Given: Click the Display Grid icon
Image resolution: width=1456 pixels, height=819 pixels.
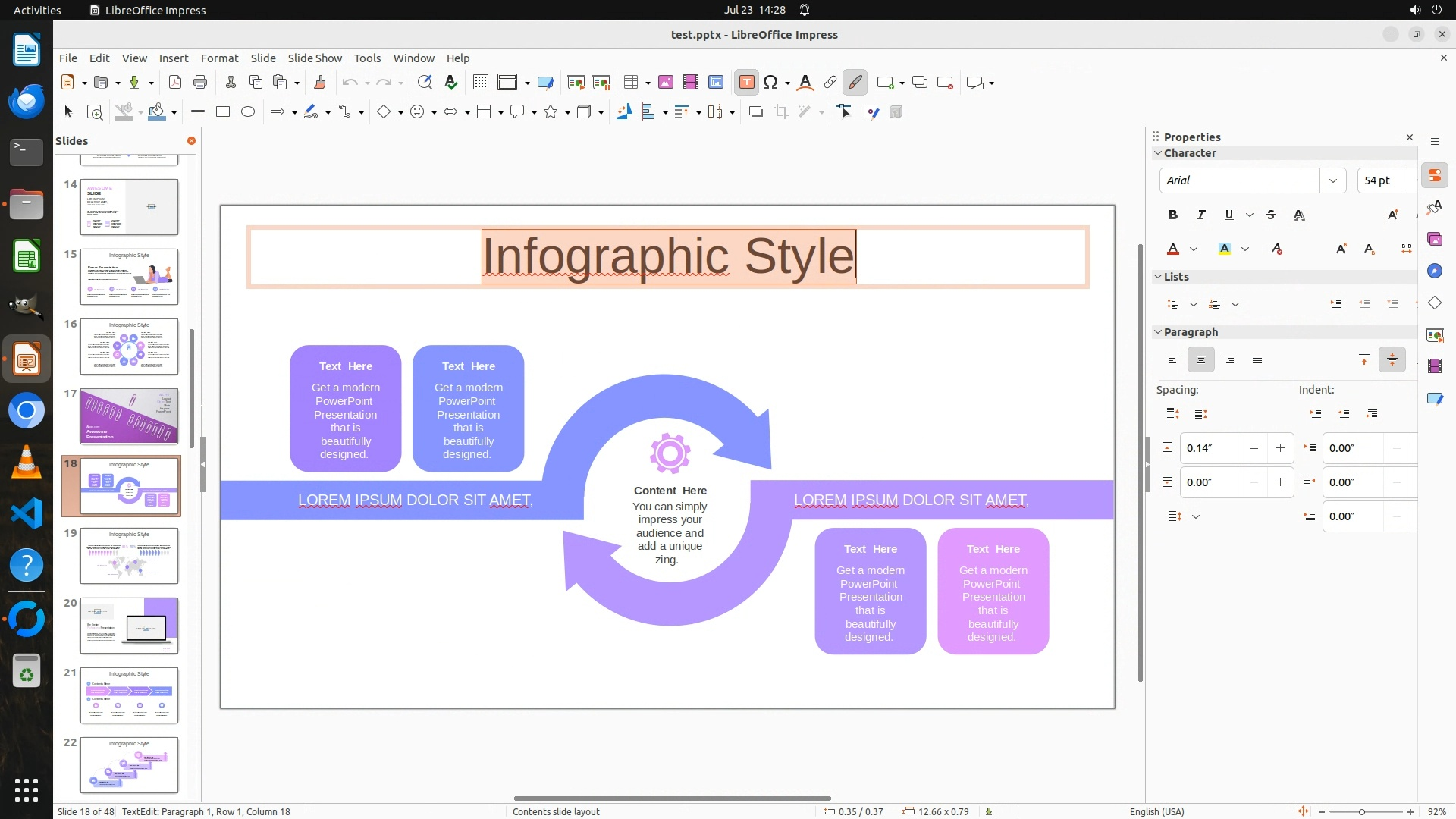Looking at the screenshot, I should (480, 83).
